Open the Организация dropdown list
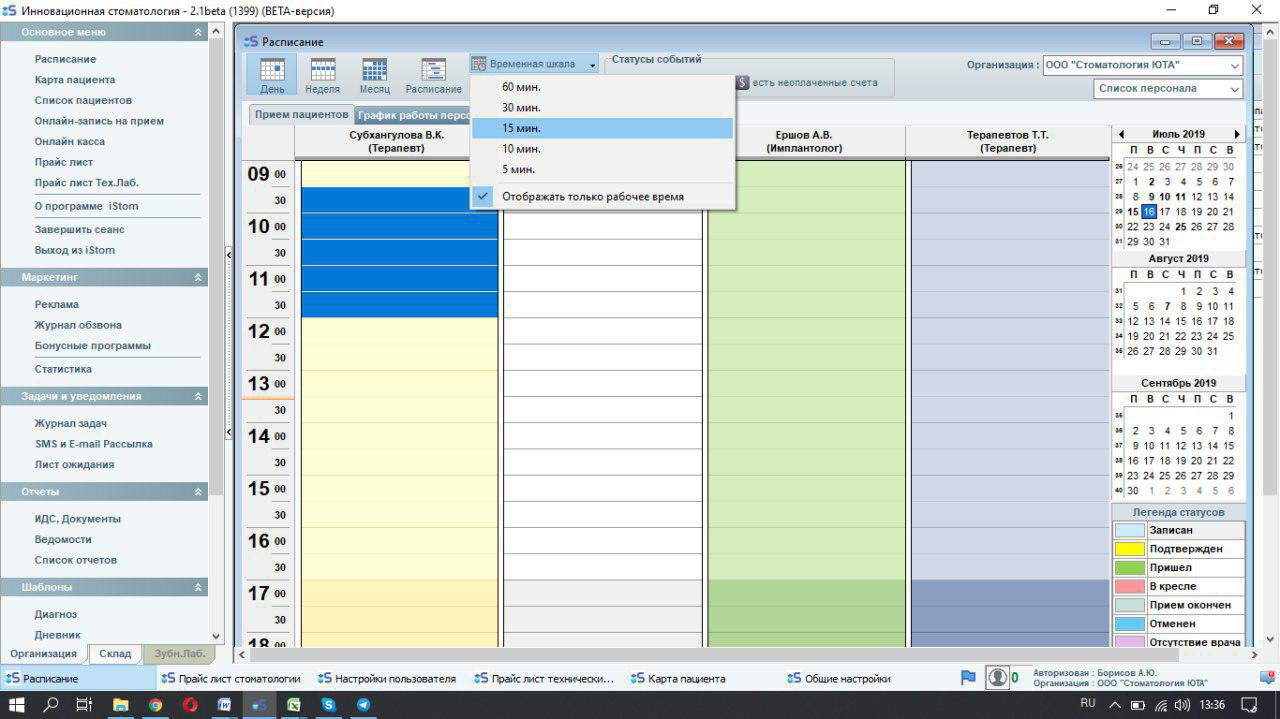 [x=1235, y=65]
